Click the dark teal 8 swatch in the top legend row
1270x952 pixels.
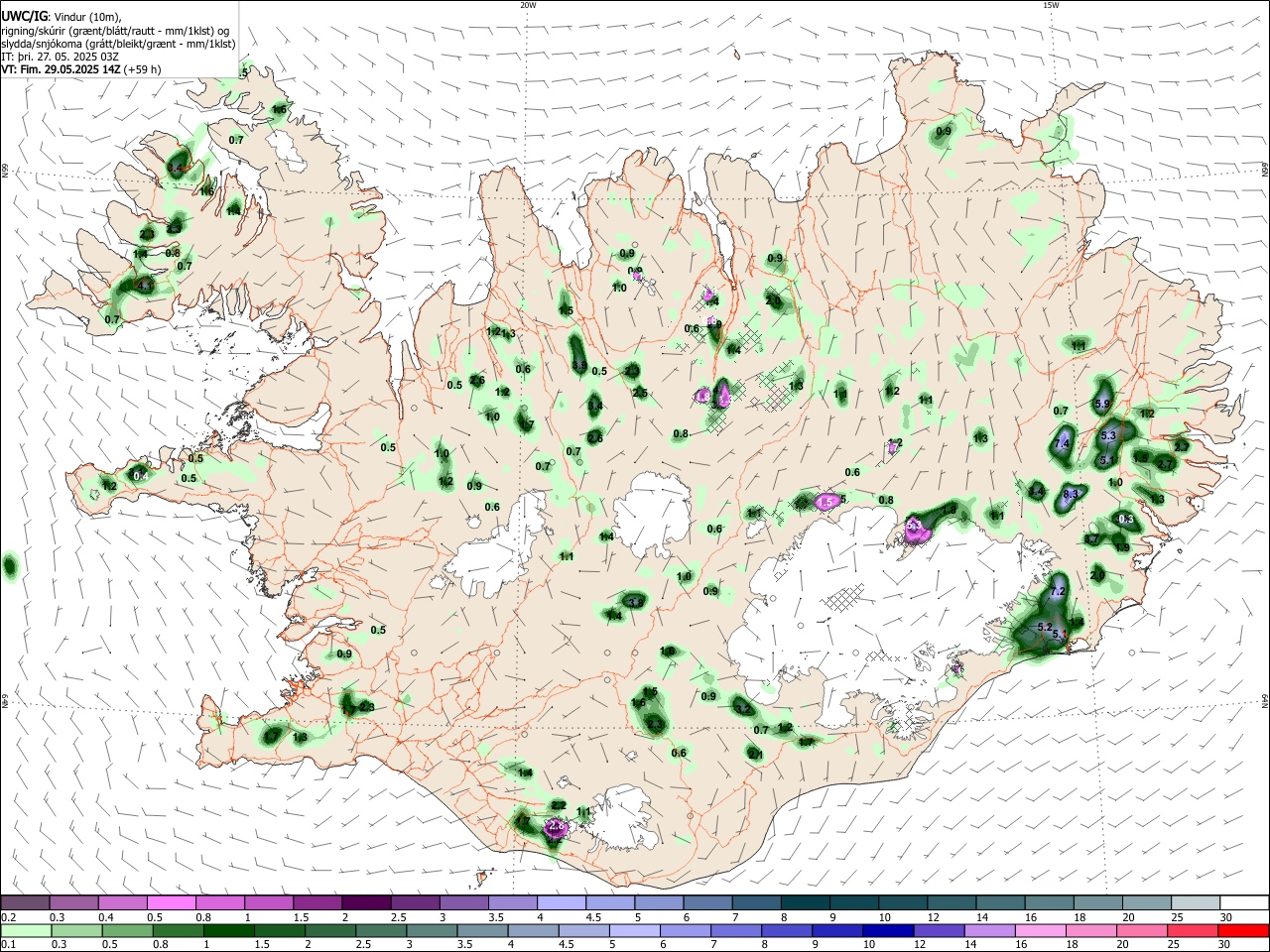coord(805,902)
